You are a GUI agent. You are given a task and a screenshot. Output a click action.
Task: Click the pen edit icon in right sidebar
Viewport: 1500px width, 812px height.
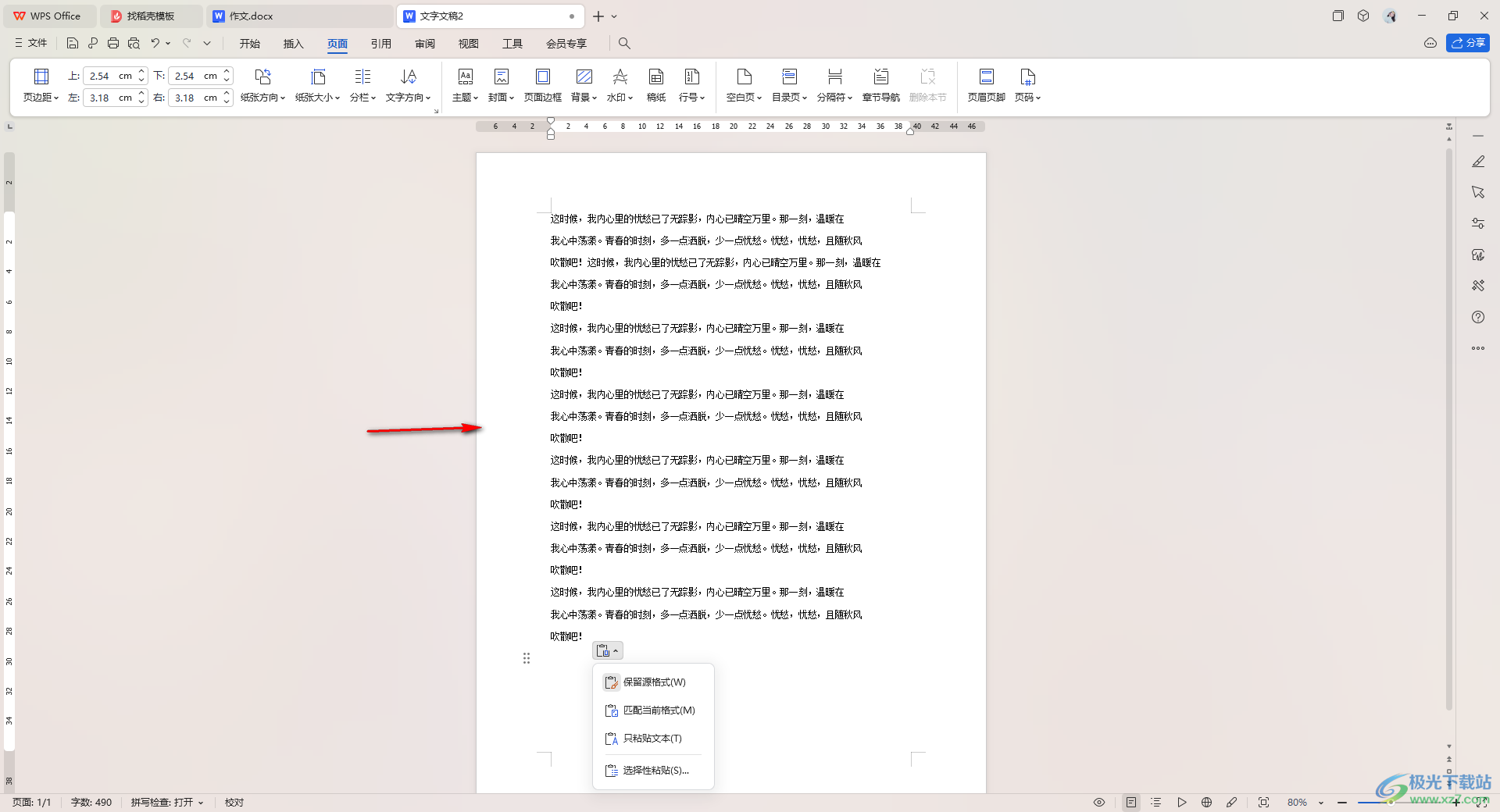tap(1478, 162)
